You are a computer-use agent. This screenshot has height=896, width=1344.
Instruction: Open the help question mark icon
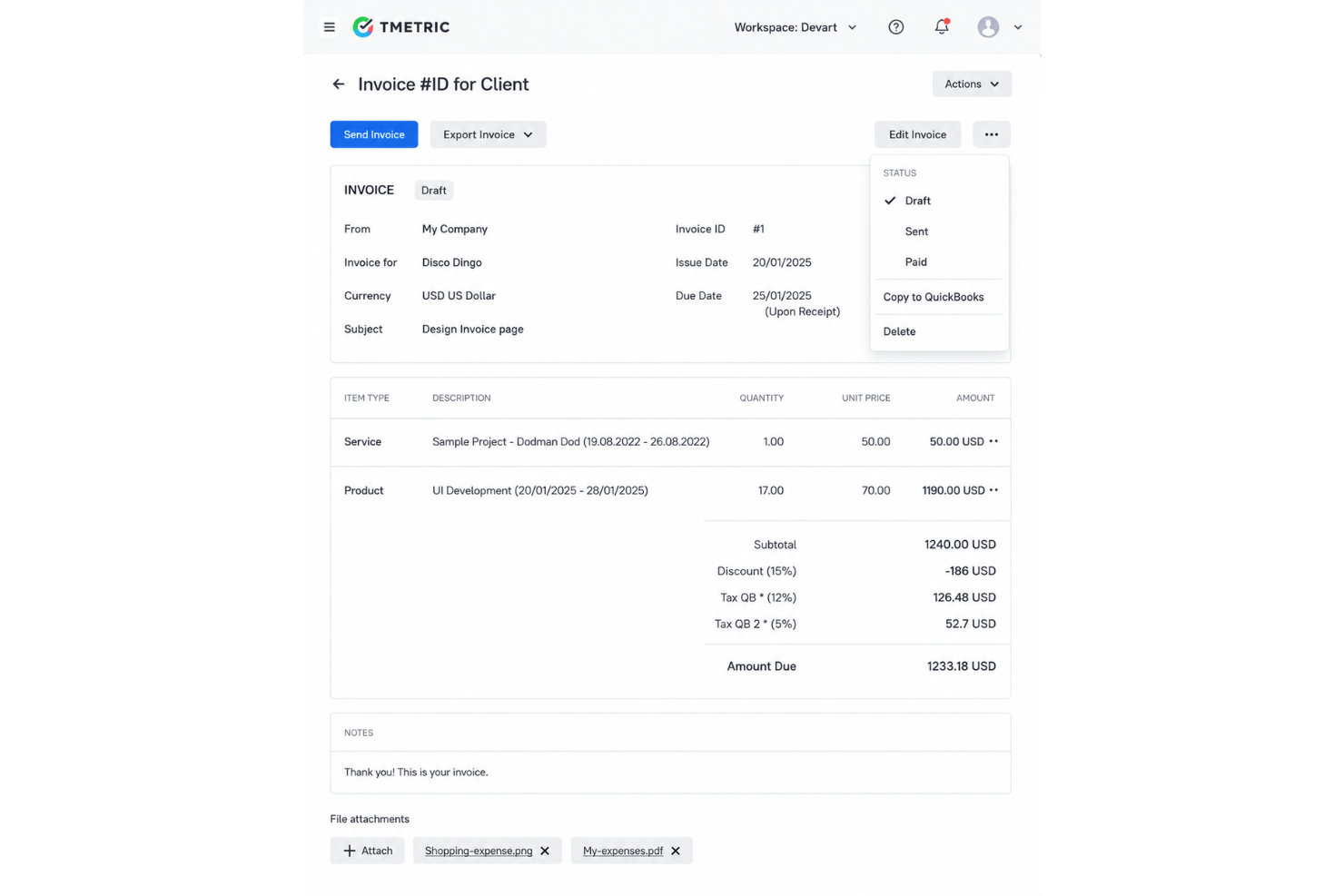(x=895, y=27)
